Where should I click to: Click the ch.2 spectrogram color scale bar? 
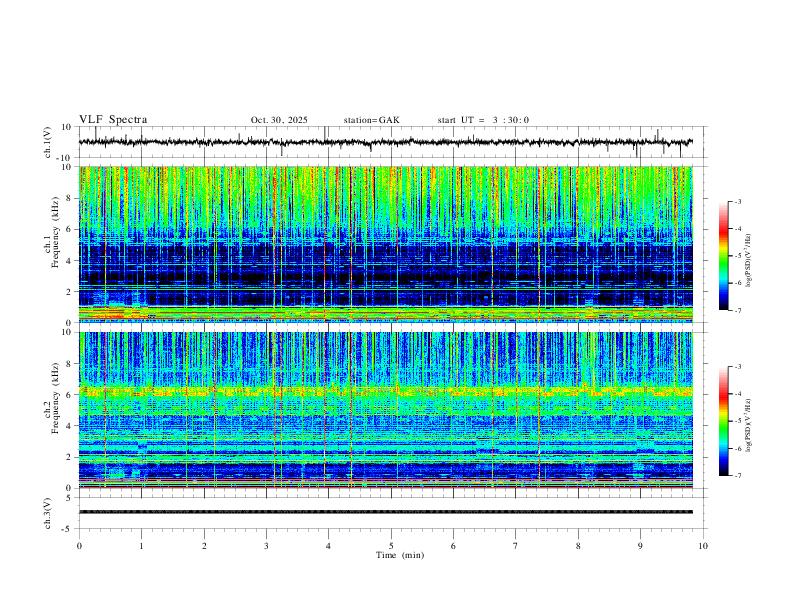723,421
